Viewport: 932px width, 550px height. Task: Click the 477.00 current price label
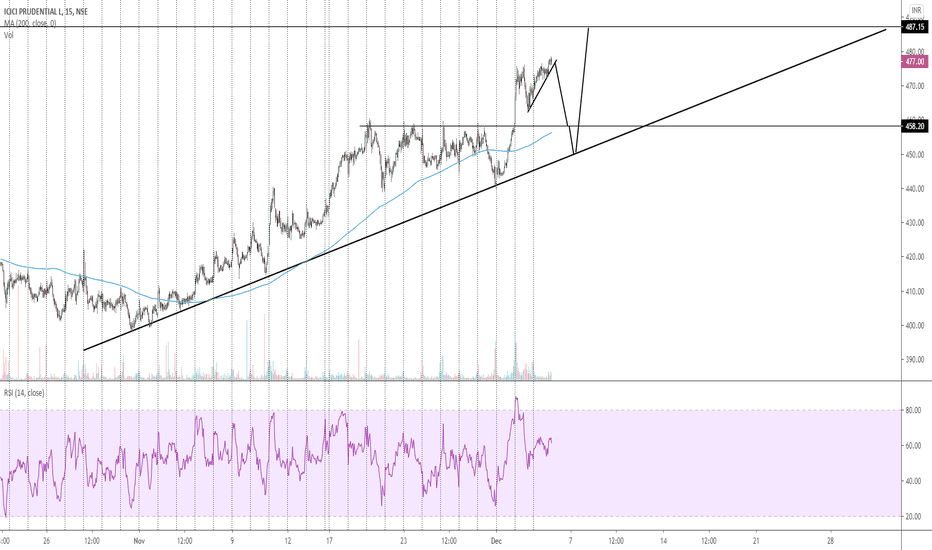point(914,62)
